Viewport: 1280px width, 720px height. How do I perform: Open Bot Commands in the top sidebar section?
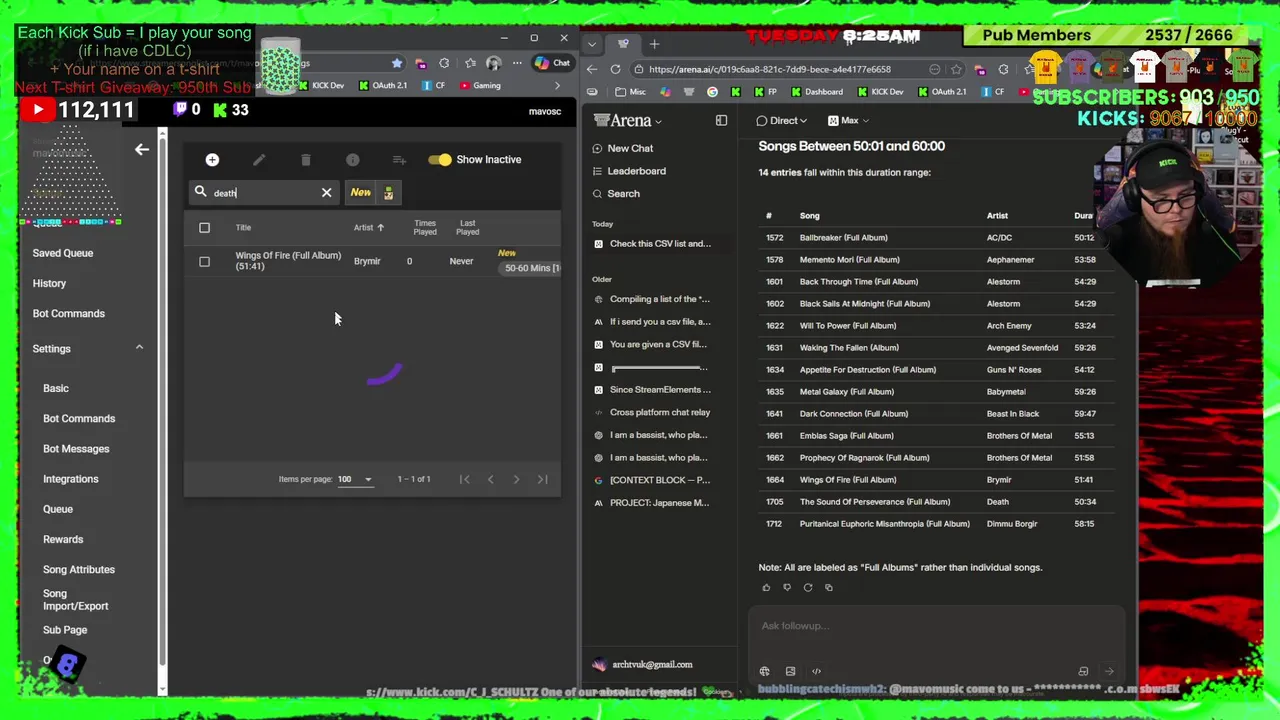(x=68, y=314)
